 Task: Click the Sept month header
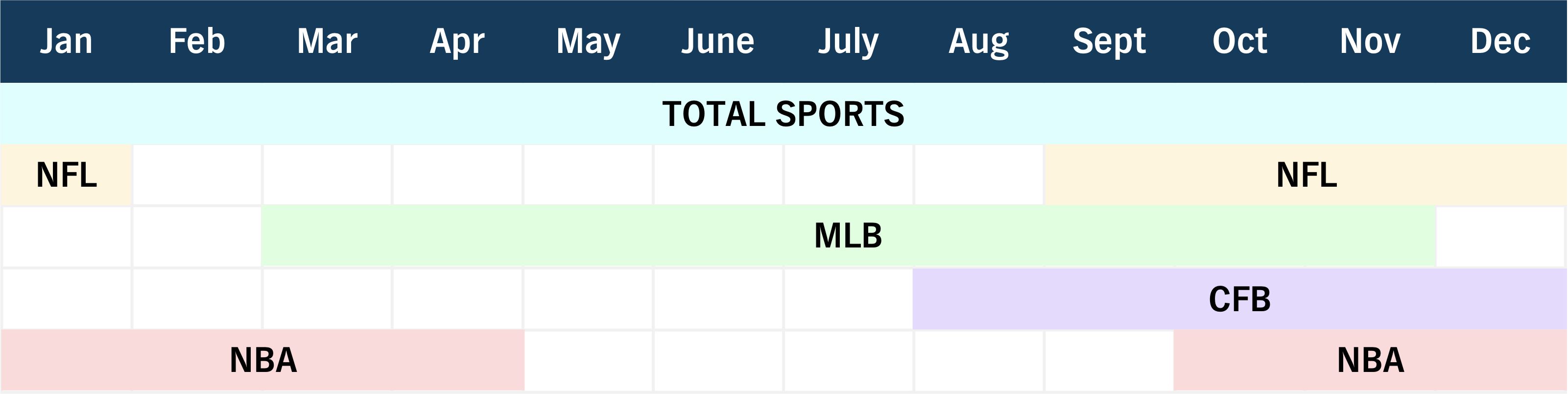click(x=1109, y=42)
